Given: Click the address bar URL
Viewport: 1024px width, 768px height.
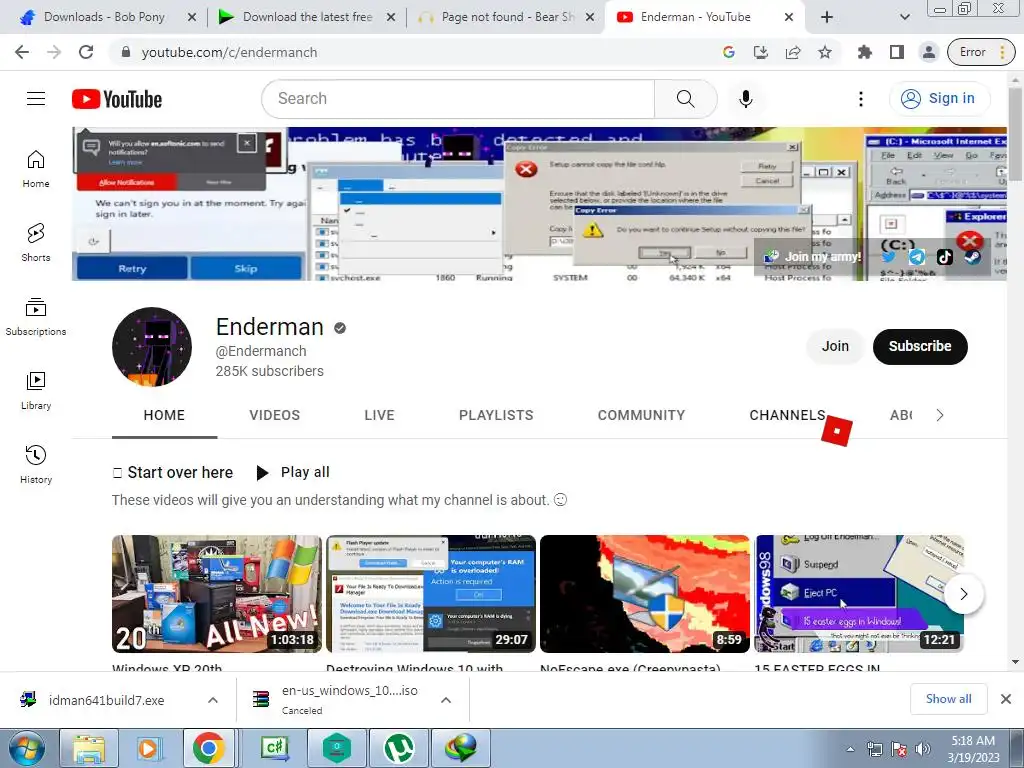Looking at the screenshot, I should tap(229, 52).
